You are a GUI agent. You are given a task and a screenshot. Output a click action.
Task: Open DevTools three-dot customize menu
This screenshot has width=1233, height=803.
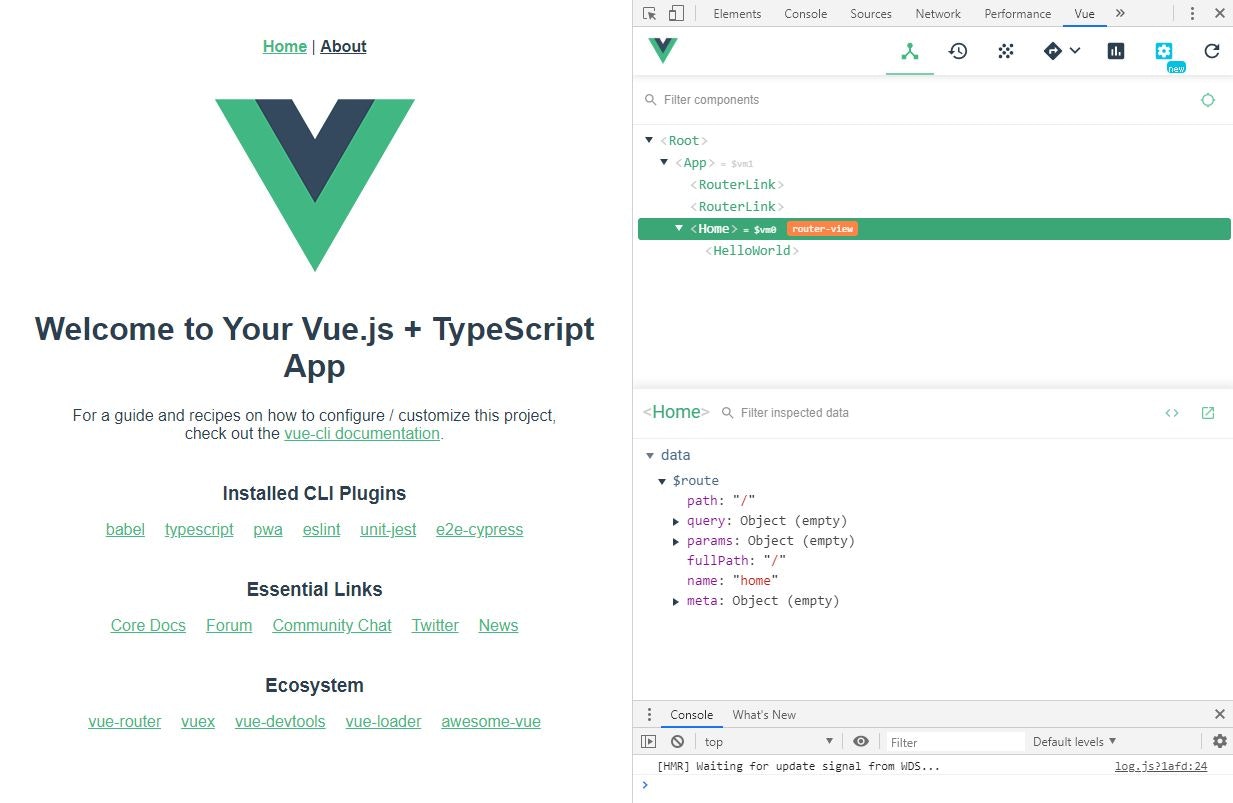(1192, 13)
